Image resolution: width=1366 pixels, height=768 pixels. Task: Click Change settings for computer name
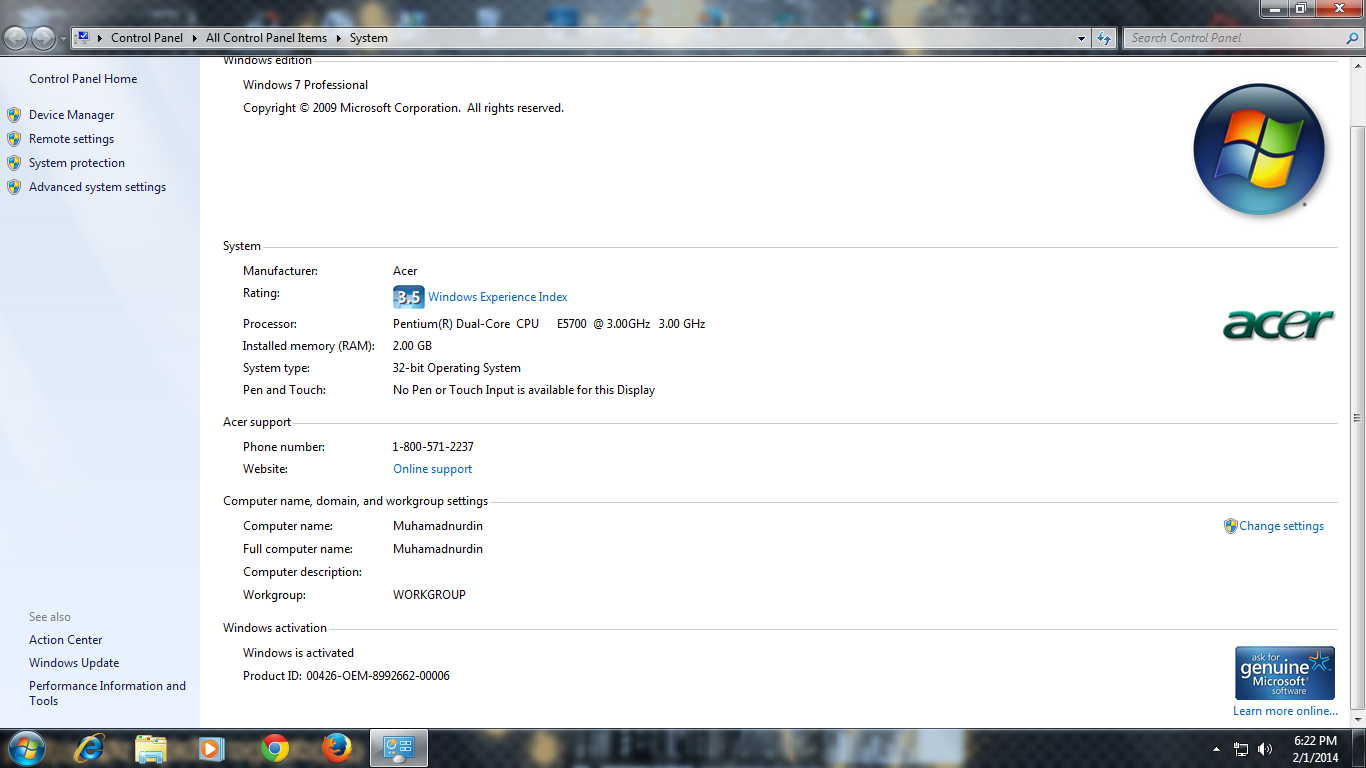click(x=1281, y=526)
